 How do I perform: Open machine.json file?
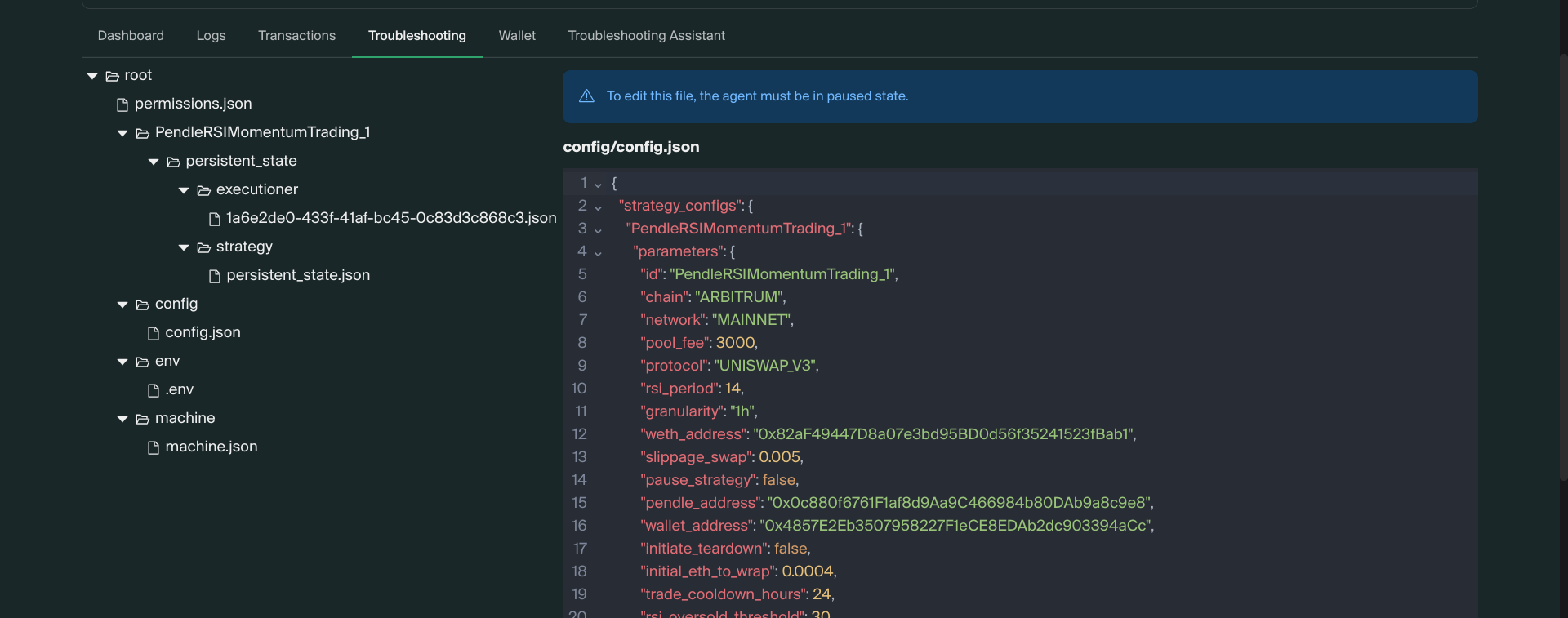211,447
